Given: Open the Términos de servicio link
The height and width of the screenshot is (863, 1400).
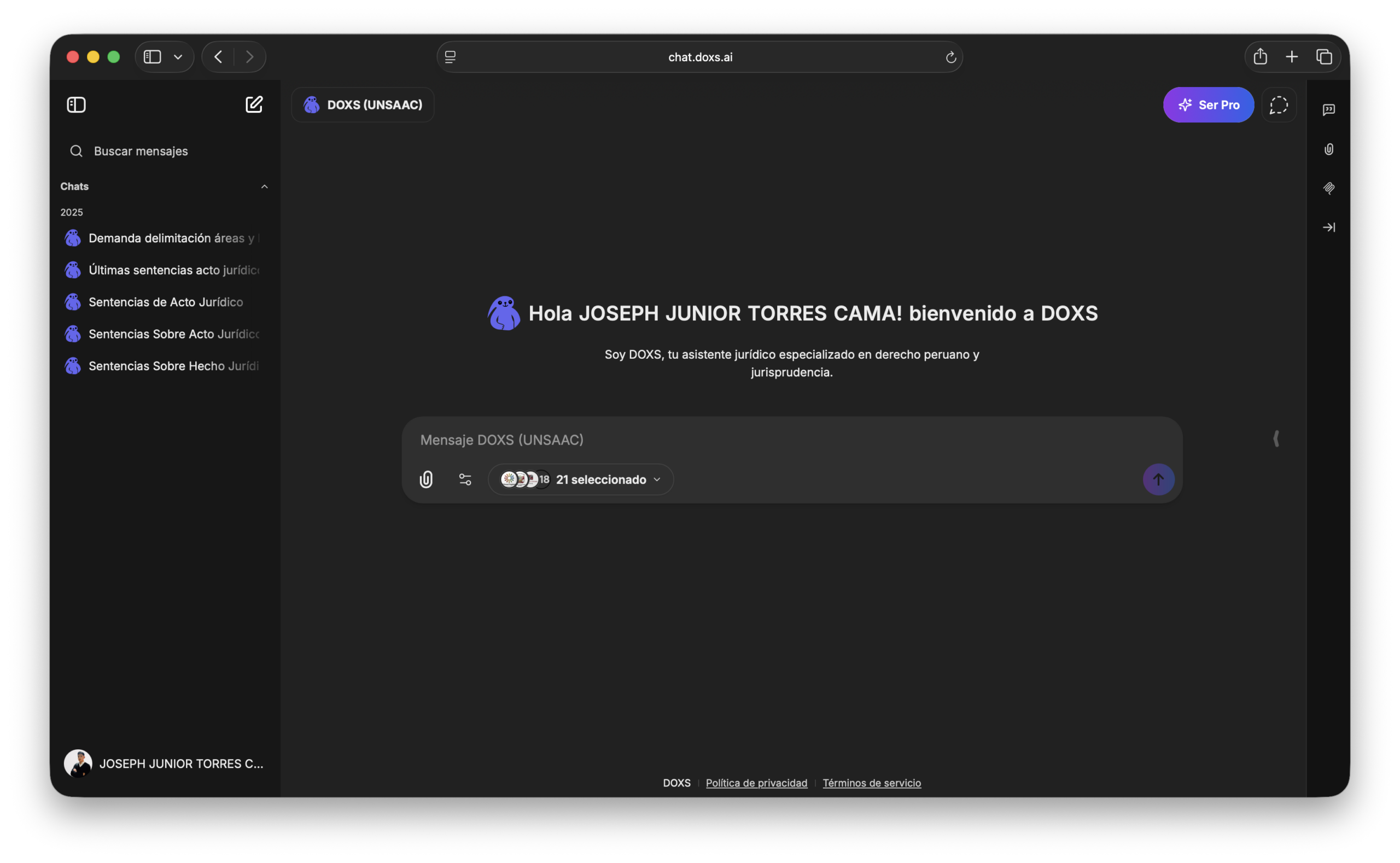Looking at the screenshot, I should pyautogui.click(x=872, y=783).
